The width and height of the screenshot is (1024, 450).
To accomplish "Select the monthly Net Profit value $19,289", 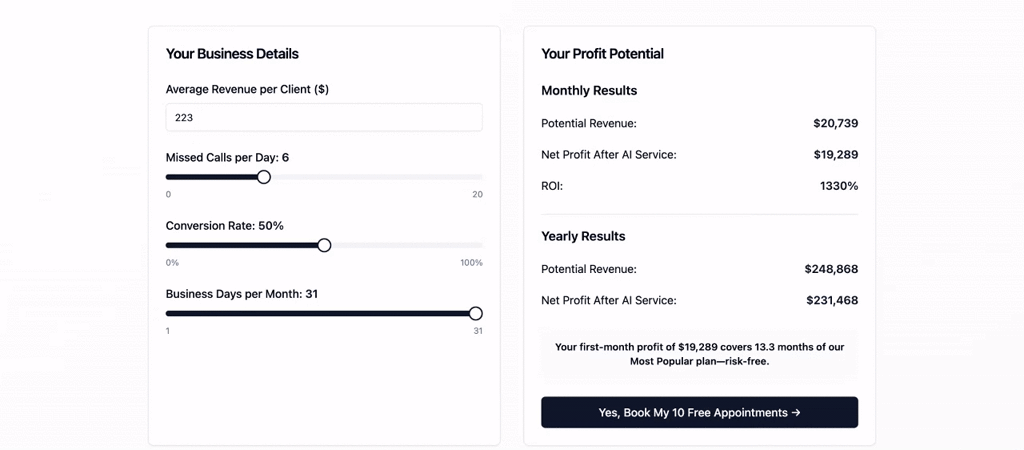I will point(836,155).
